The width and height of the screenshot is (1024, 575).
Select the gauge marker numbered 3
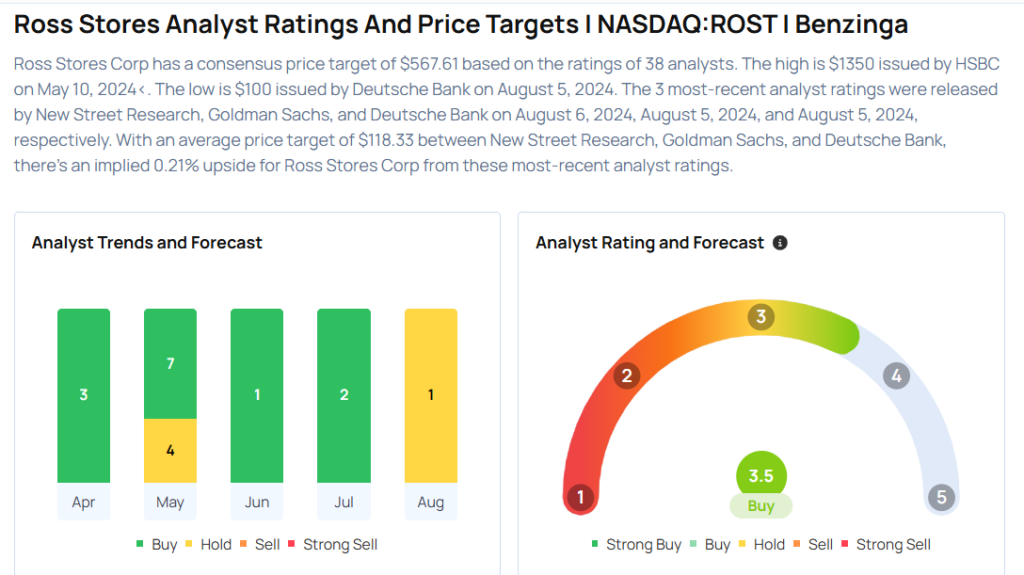[761, 317]
